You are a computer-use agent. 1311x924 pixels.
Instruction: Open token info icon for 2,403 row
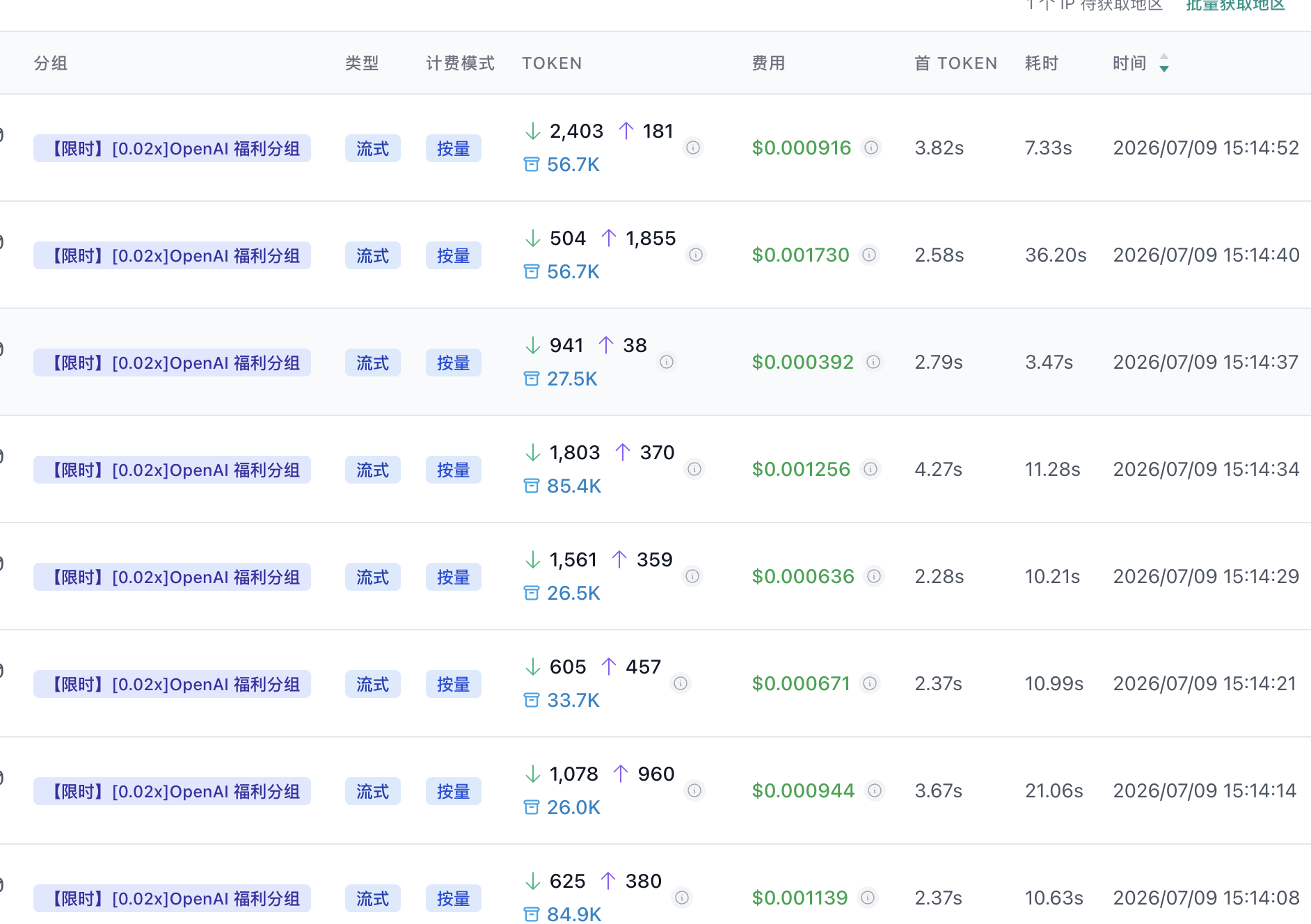(x=693, y=148)
